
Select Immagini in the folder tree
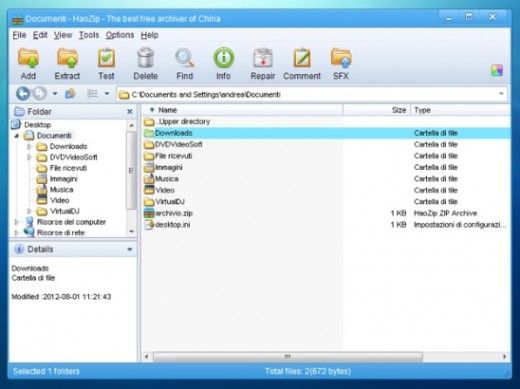(63, 179)
